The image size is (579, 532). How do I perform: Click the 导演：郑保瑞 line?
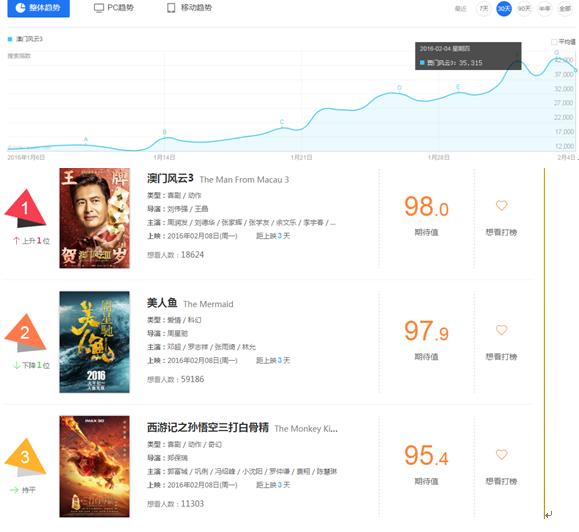pyautogui.click(x=168, y=458)
